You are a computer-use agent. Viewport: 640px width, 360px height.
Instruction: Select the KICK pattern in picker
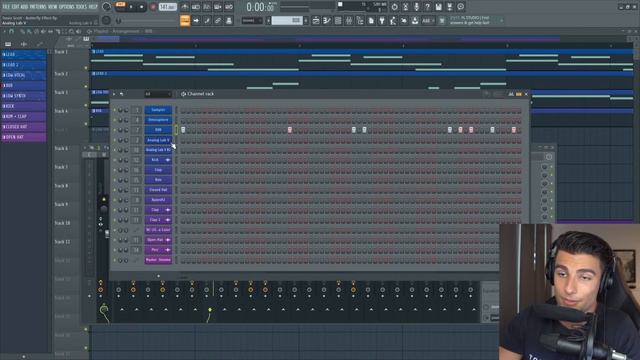tap(24, 106)
